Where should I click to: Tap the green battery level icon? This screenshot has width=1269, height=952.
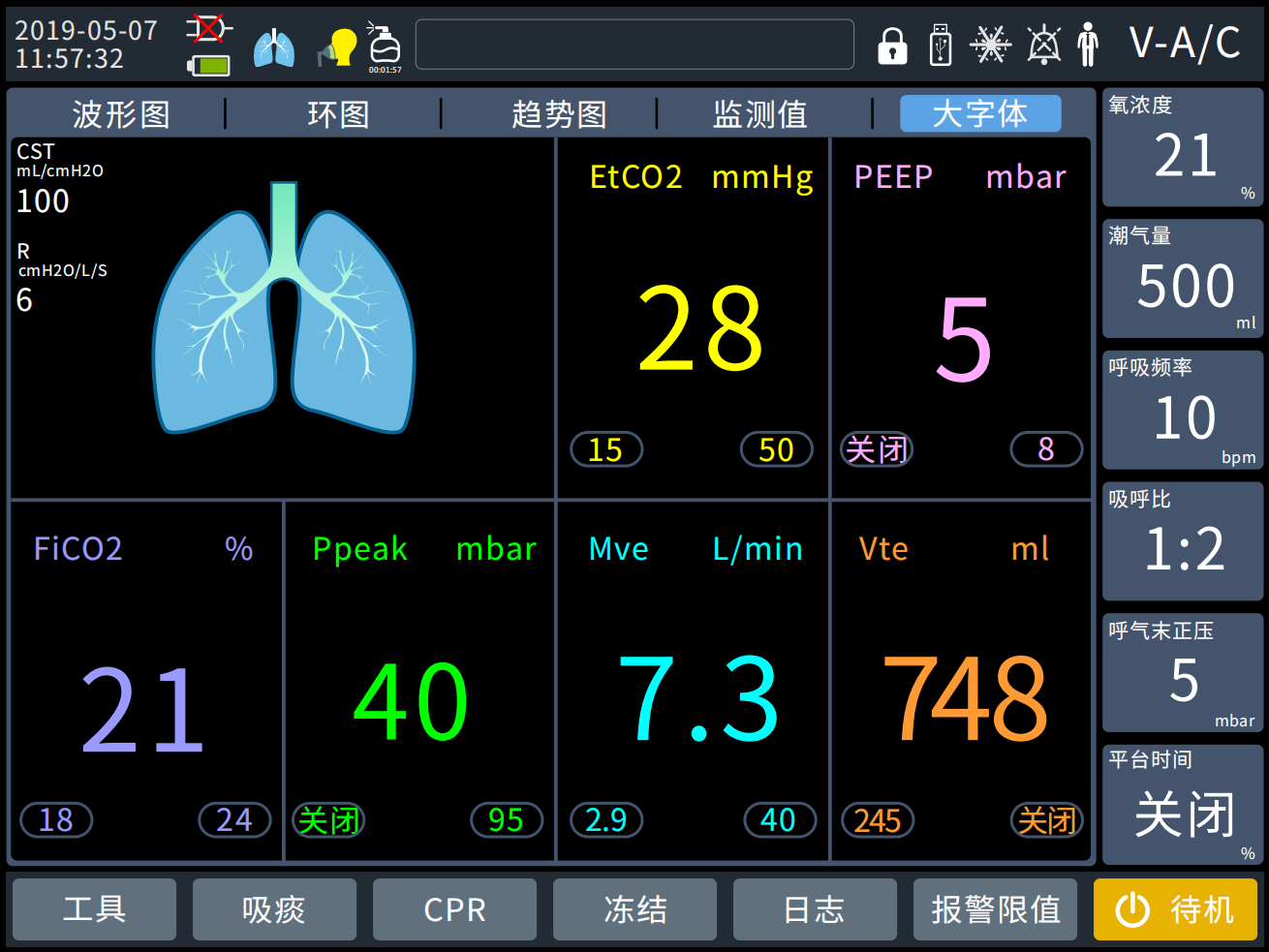click(x=209, y=66)
